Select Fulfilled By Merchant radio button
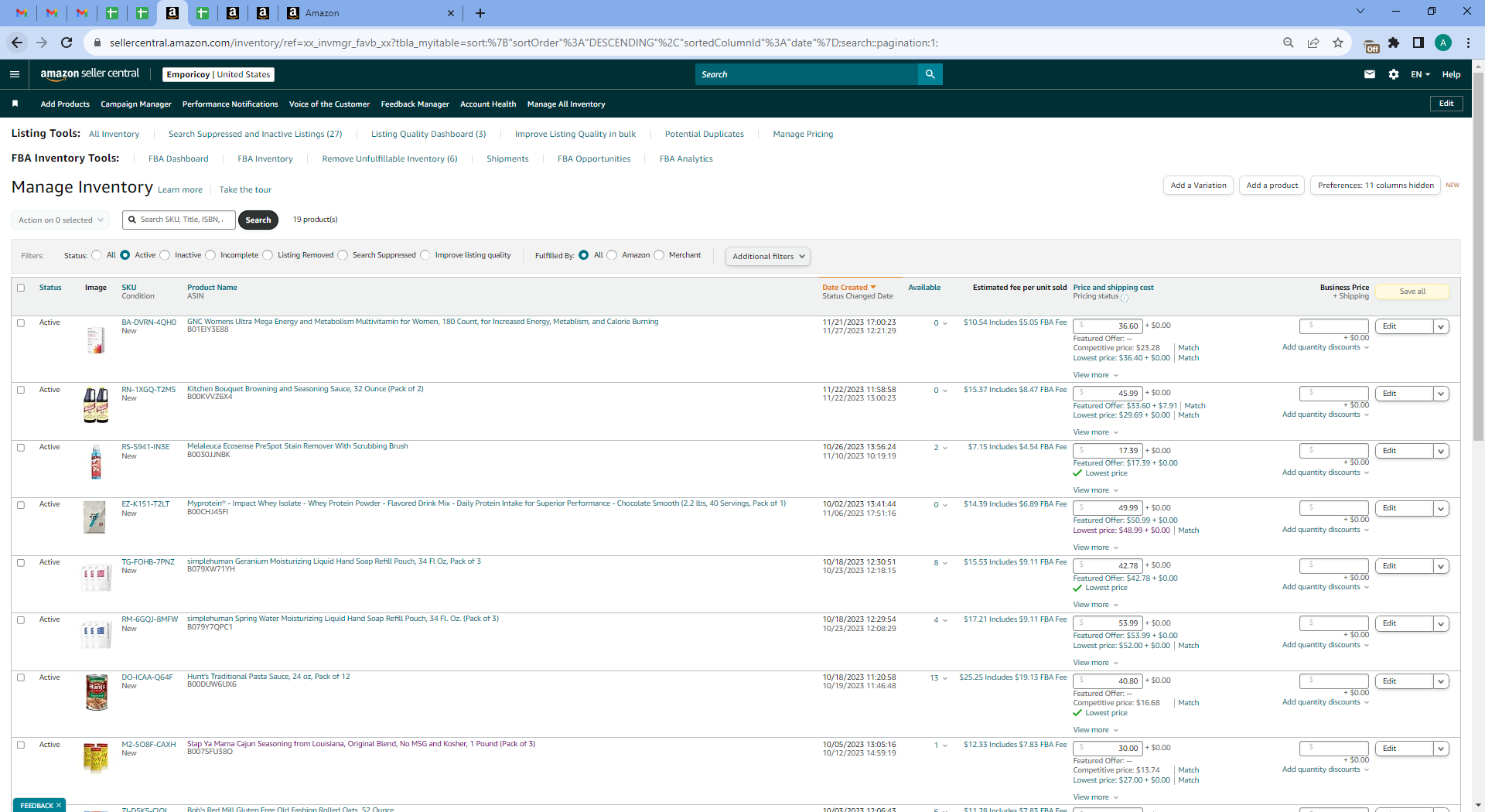Viewport: 1485px width, 812px height. (x=659, y=255)
